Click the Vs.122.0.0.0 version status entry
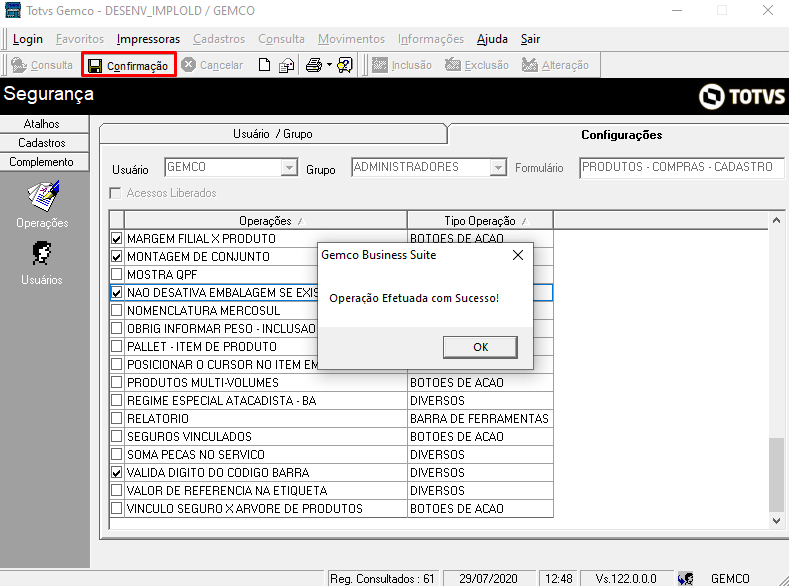The image size is (789, 586). [626, 578]
